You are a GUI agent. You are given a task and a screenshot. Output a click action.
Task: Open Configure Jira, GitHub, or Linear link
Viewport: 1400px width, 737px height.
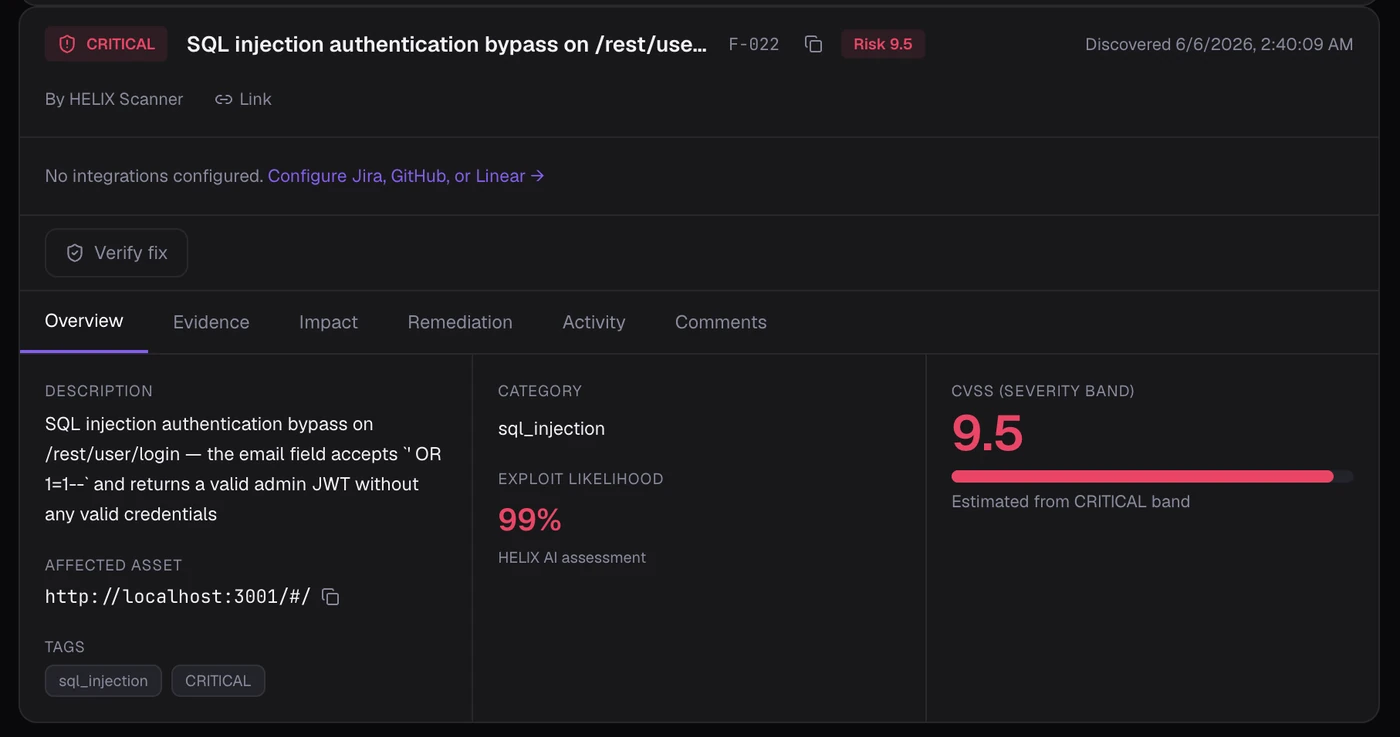point(406,176)
